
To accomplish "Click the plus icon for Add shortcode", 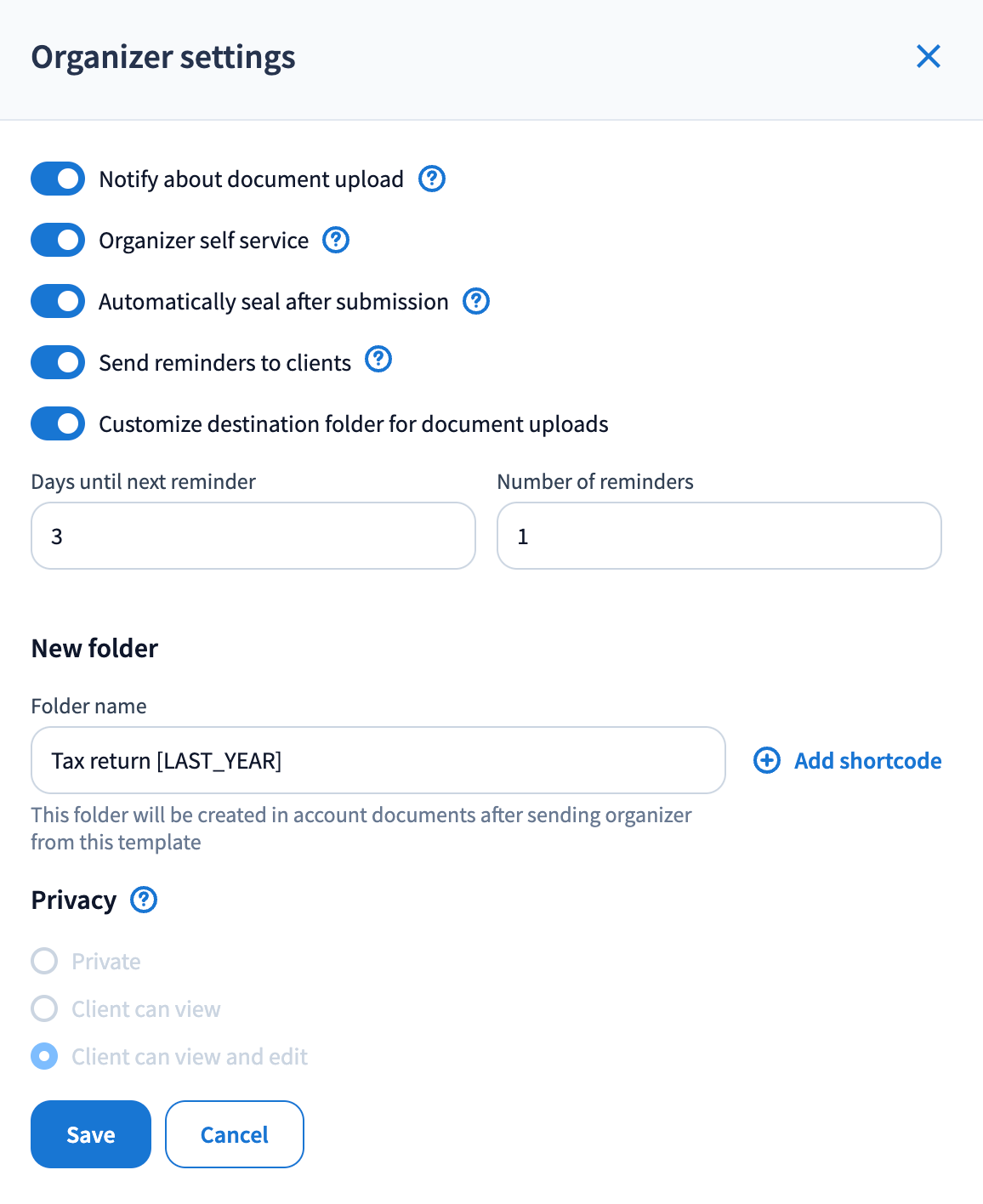I will click(x=767, y=760).
